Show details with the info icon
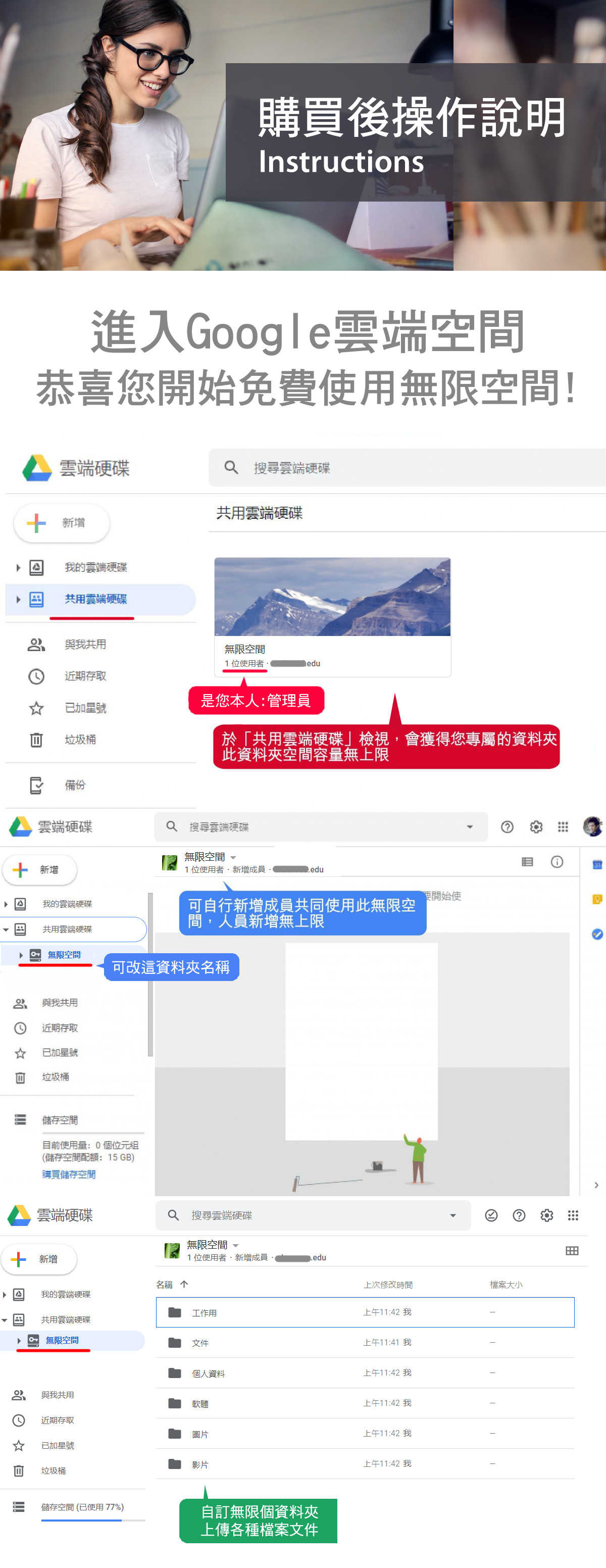The height and width of the screenshot is (1568, 606). coord(556,862)
